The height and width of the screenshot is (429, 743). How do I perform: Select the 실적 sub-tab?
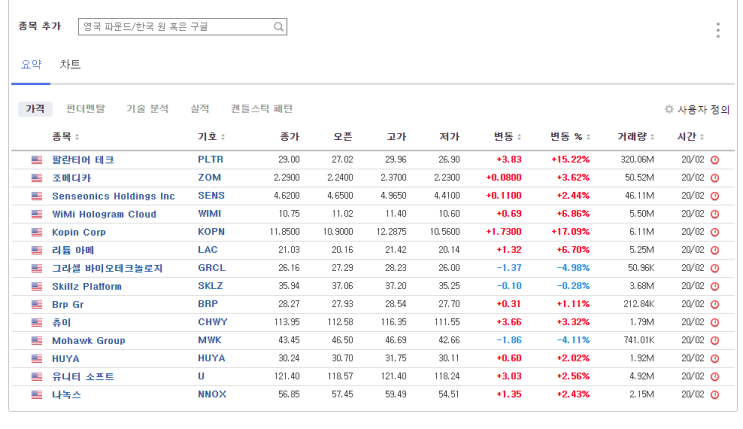tap(200, 109)
